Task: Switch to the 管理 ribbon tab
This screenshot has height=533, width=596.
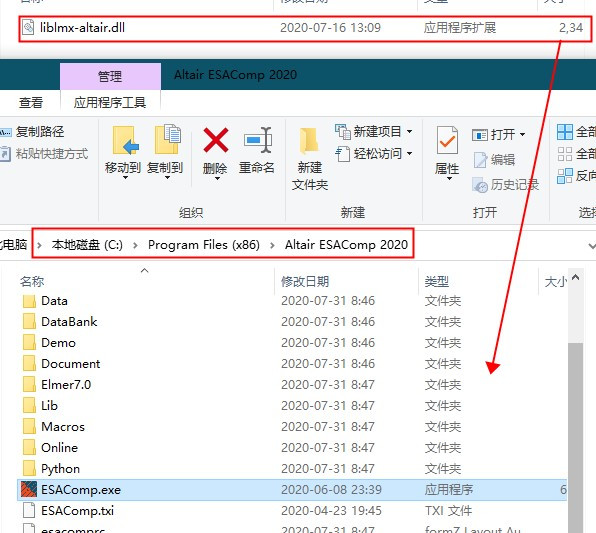Action: pyautogui.click(x=110, y=76)
